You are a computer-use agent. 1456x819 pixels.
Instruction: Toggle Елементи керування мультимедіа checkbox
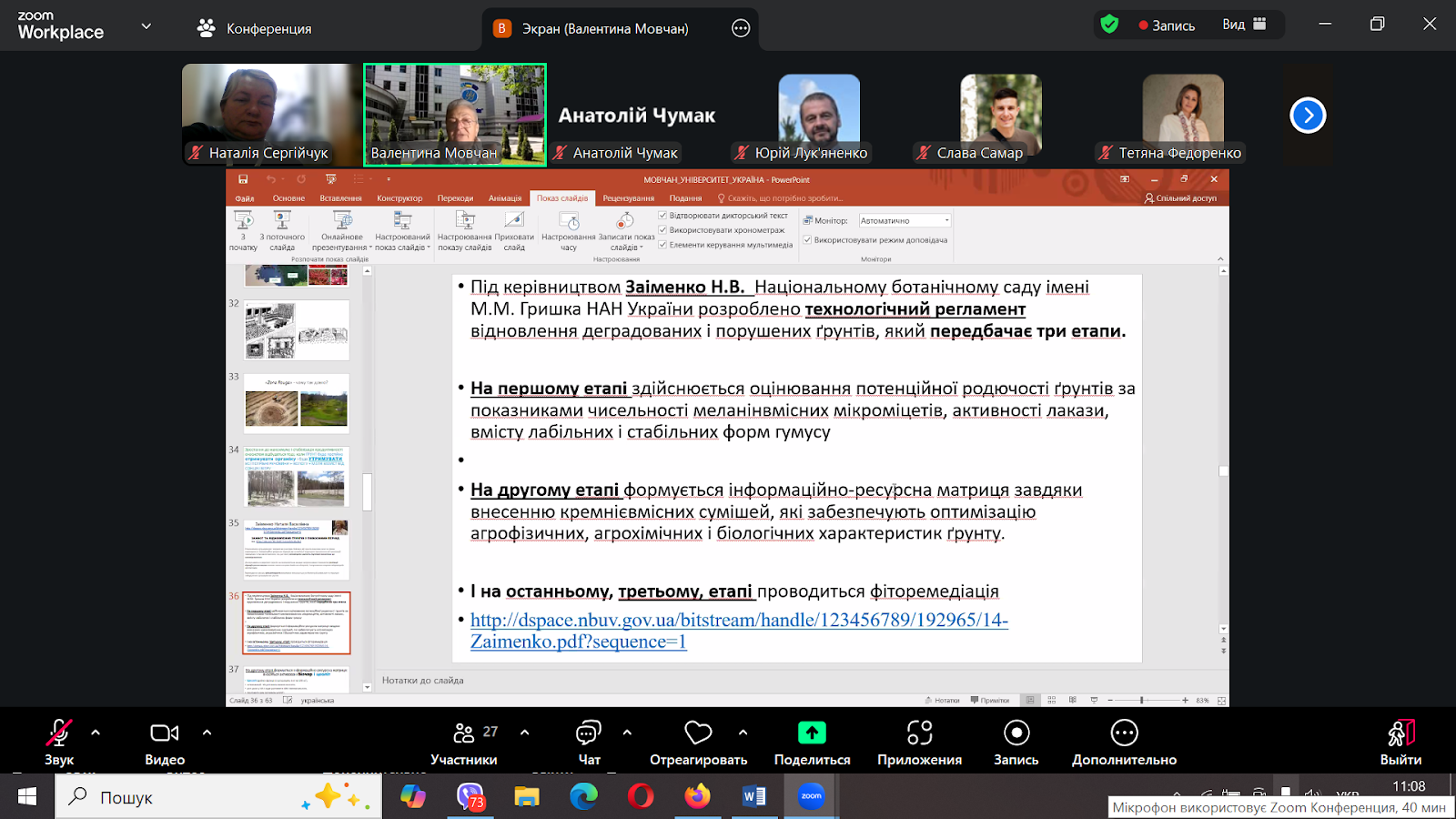tap(662, 245)
